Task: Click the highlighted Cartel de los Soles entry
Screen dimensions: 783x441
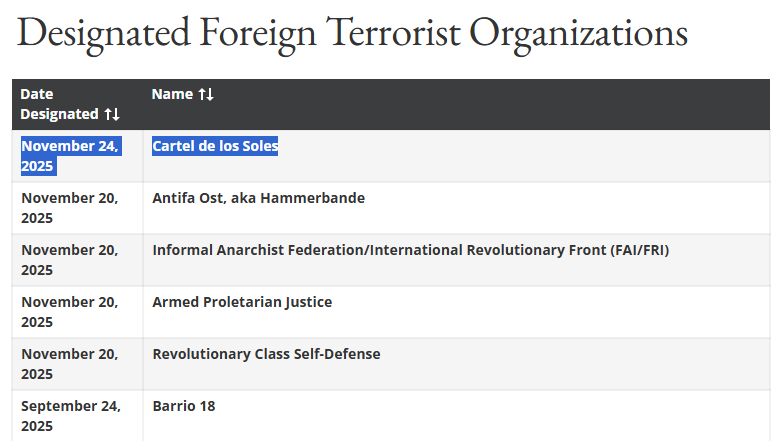Action: tap(215, 146)
